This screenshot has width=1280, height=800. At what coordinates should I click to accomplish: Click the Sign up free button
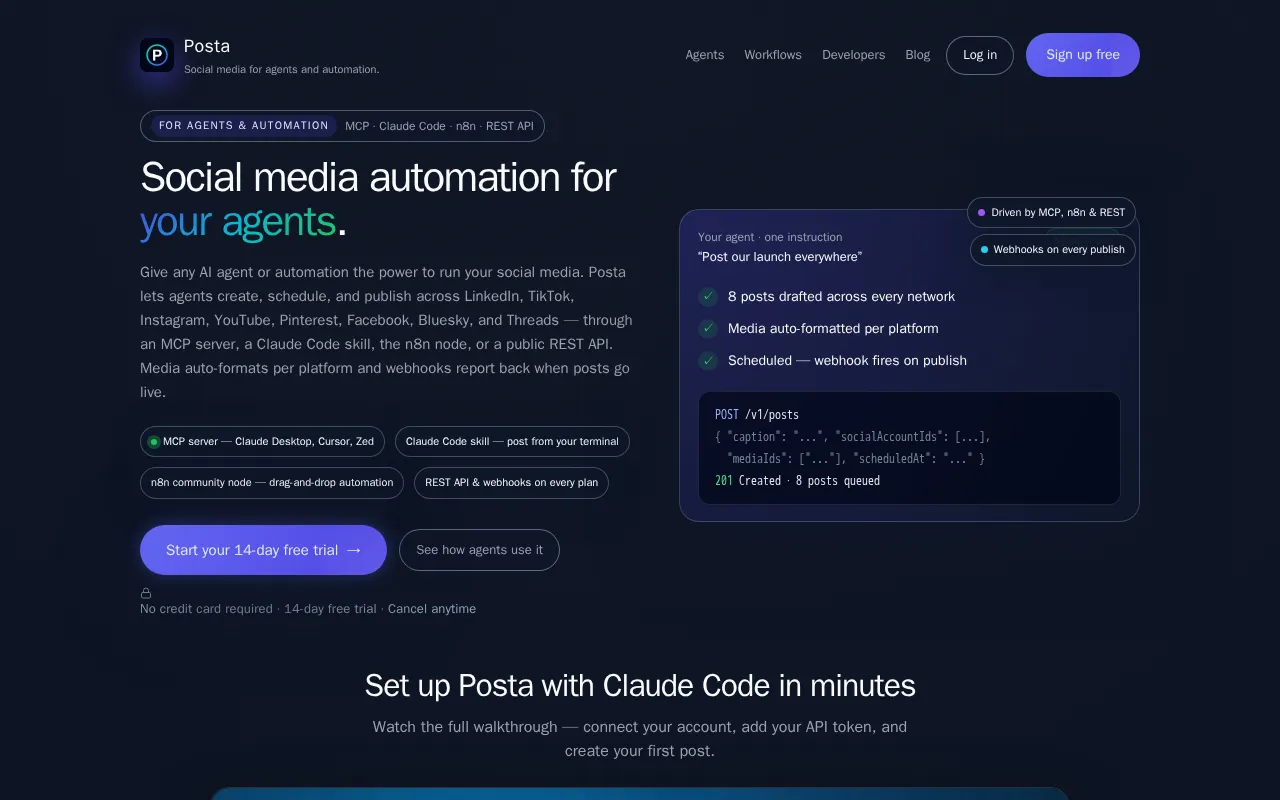[x=1083, y=55]
